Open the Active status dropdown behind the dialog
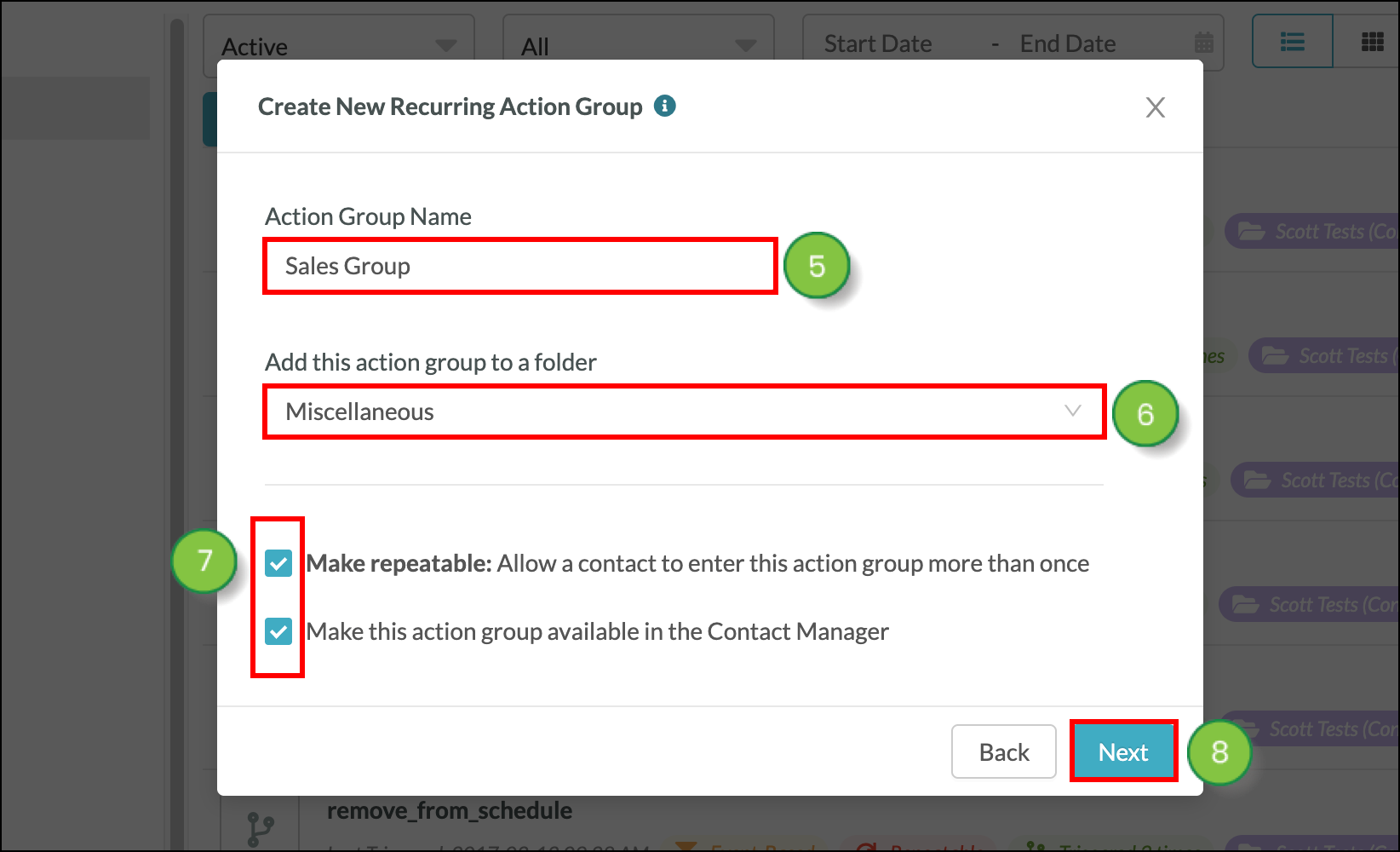Viewport: 1400px width, 852px height. click(339, 45)
